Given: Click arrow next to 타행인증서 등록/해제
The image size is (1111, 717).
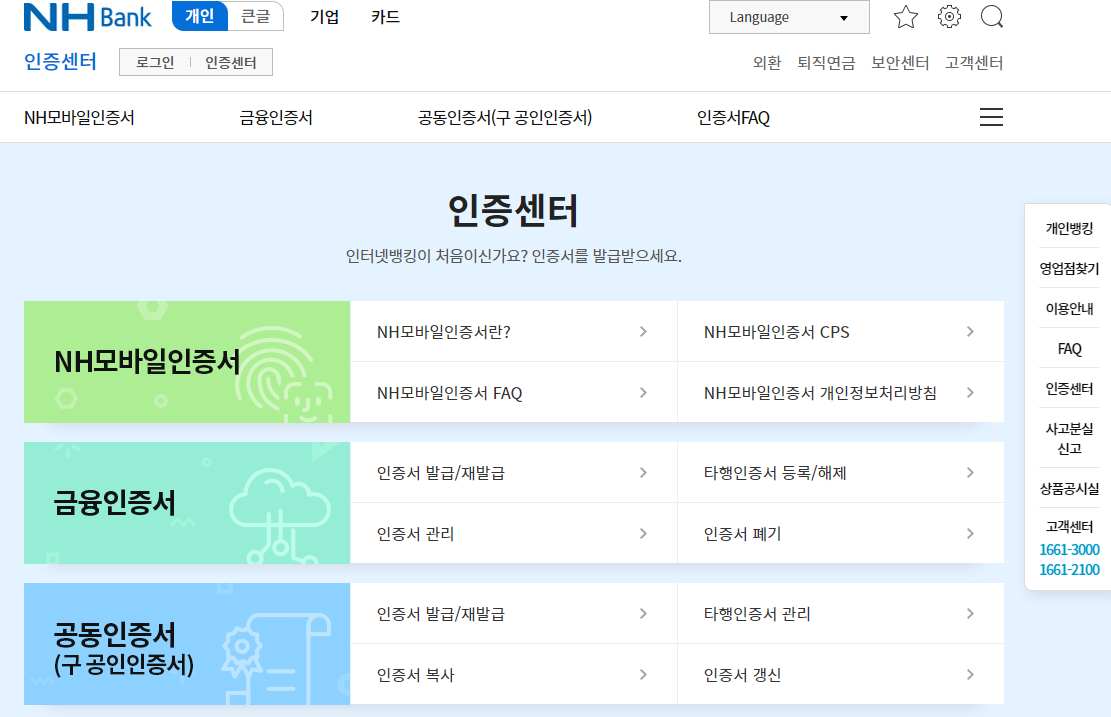Looking at the screenshot, I should (970, 473).
